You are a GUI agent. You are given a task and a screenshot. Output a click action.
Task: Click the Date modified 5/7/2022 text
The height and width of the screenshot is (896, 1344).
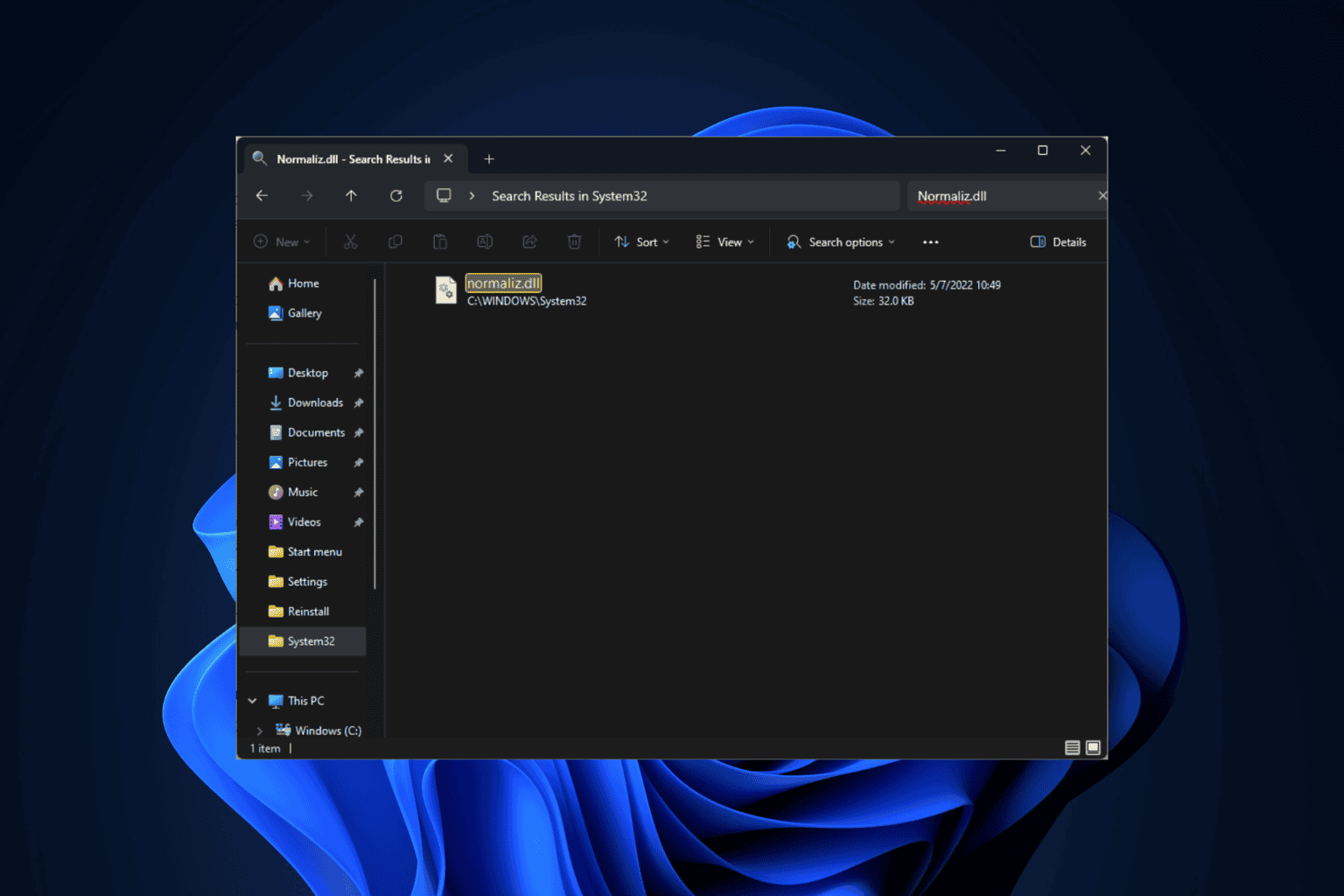click(927, 285)
